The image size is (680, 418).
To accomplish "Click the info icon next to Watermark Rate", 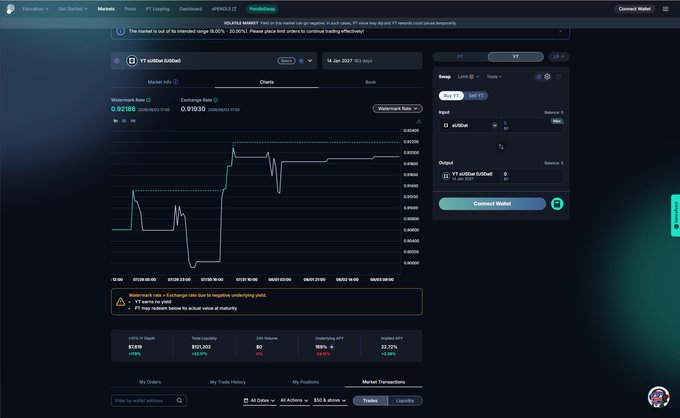I will point(148,100).
